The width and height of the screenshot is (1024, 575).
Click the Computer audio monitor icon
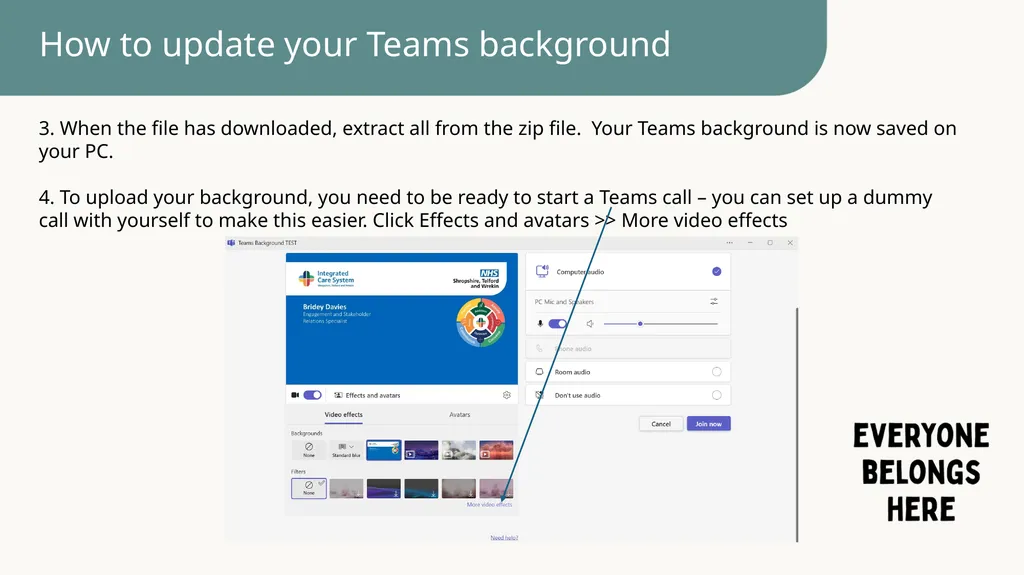pyautogui.click(x=542, y=271)
